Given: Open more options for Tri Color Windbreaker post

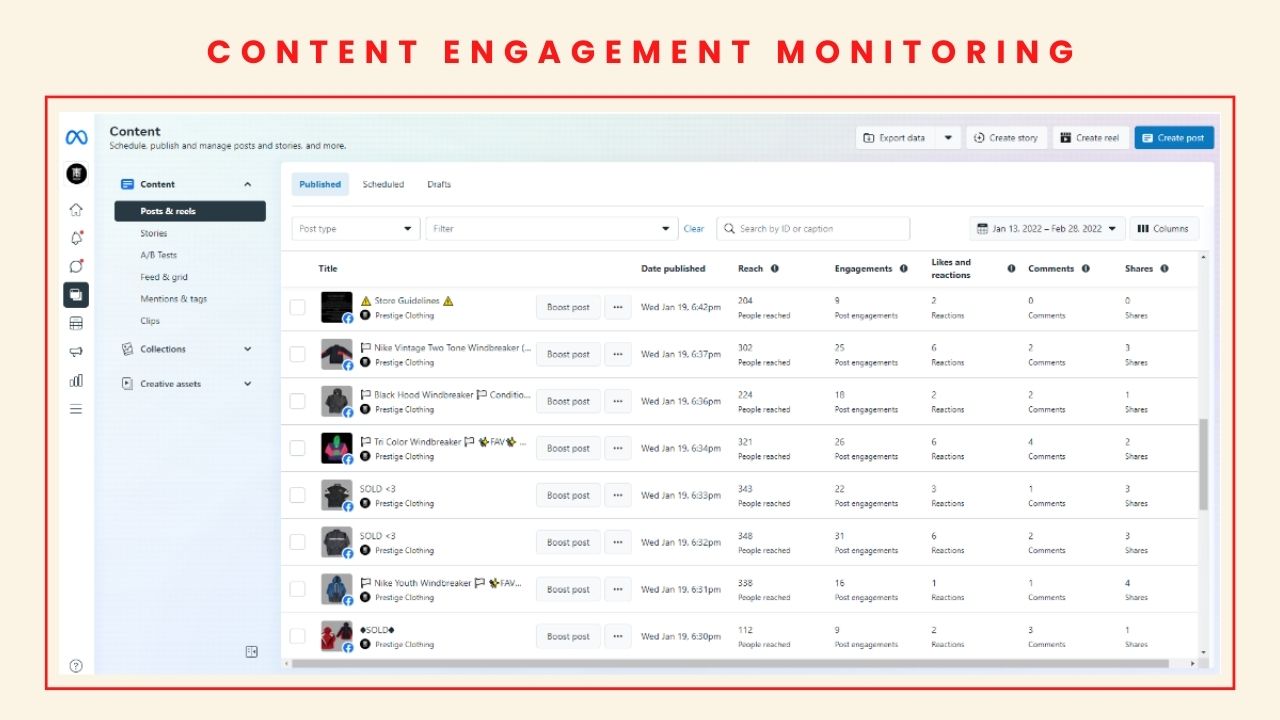Looking at the screenshot, I should [x=618, y=448].
